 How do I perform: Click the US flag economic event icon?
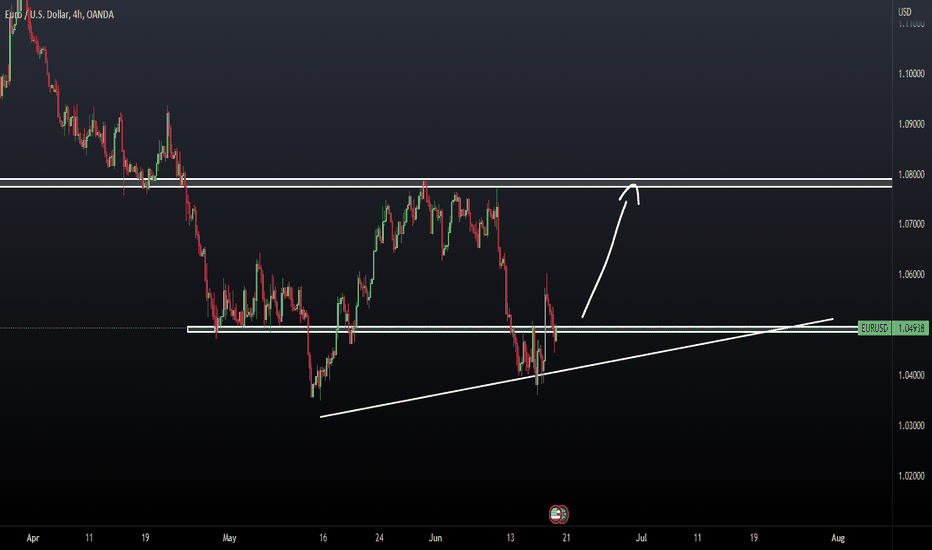(556, 514)
